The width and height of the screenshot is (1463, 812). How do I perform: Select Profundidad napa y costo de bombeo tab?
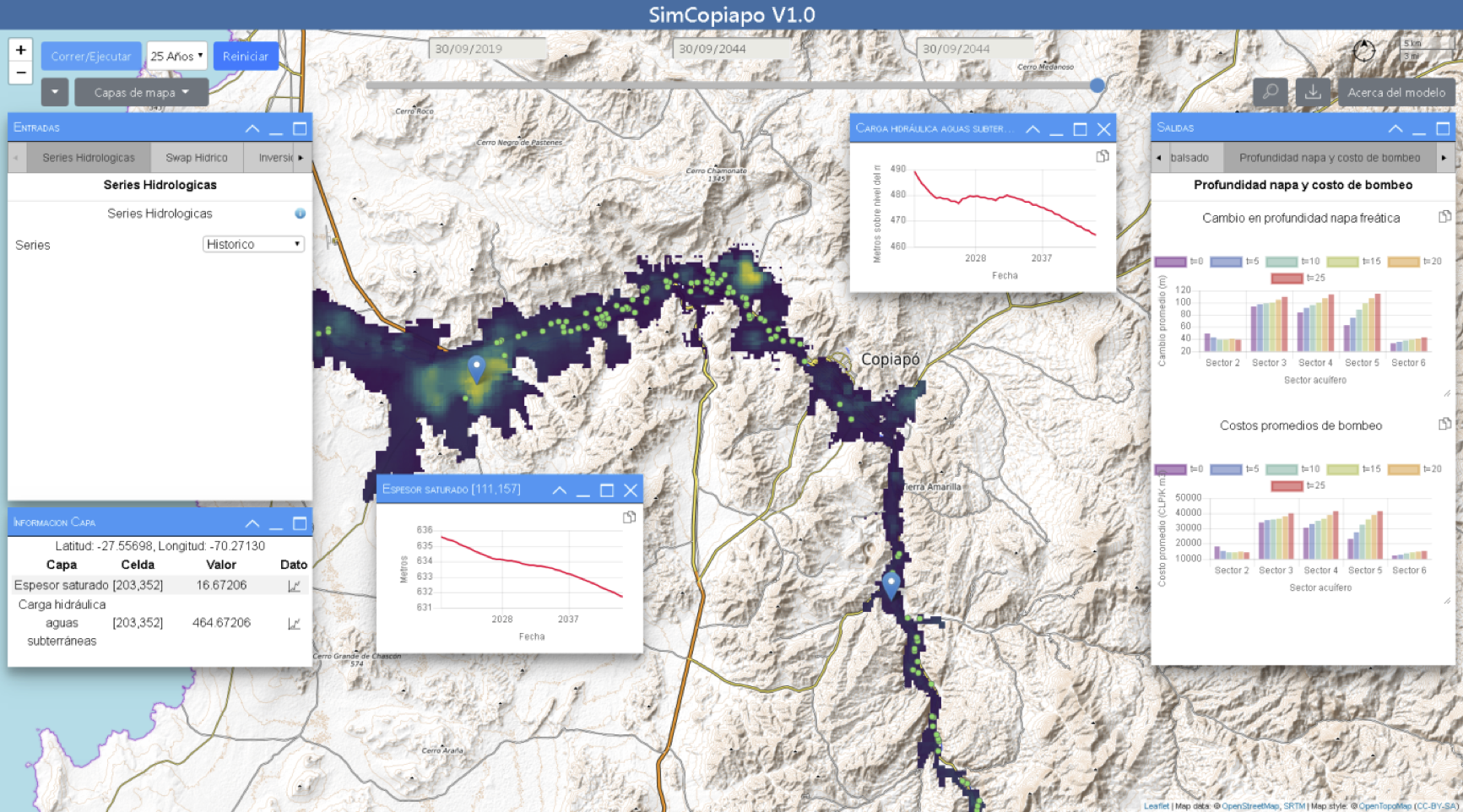[x=1330, y=158]
